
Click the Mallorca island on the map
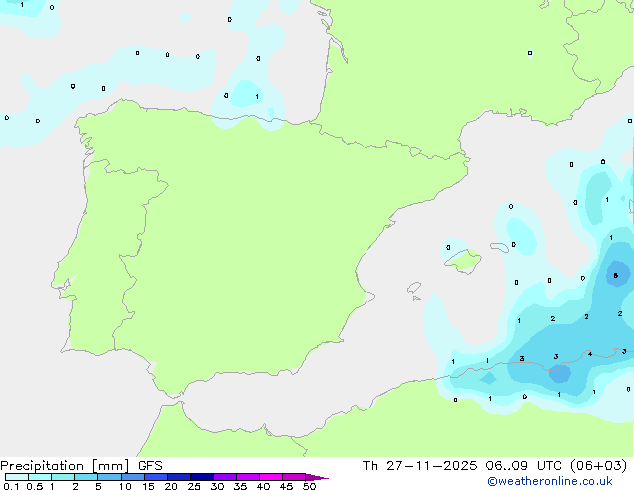463,261
